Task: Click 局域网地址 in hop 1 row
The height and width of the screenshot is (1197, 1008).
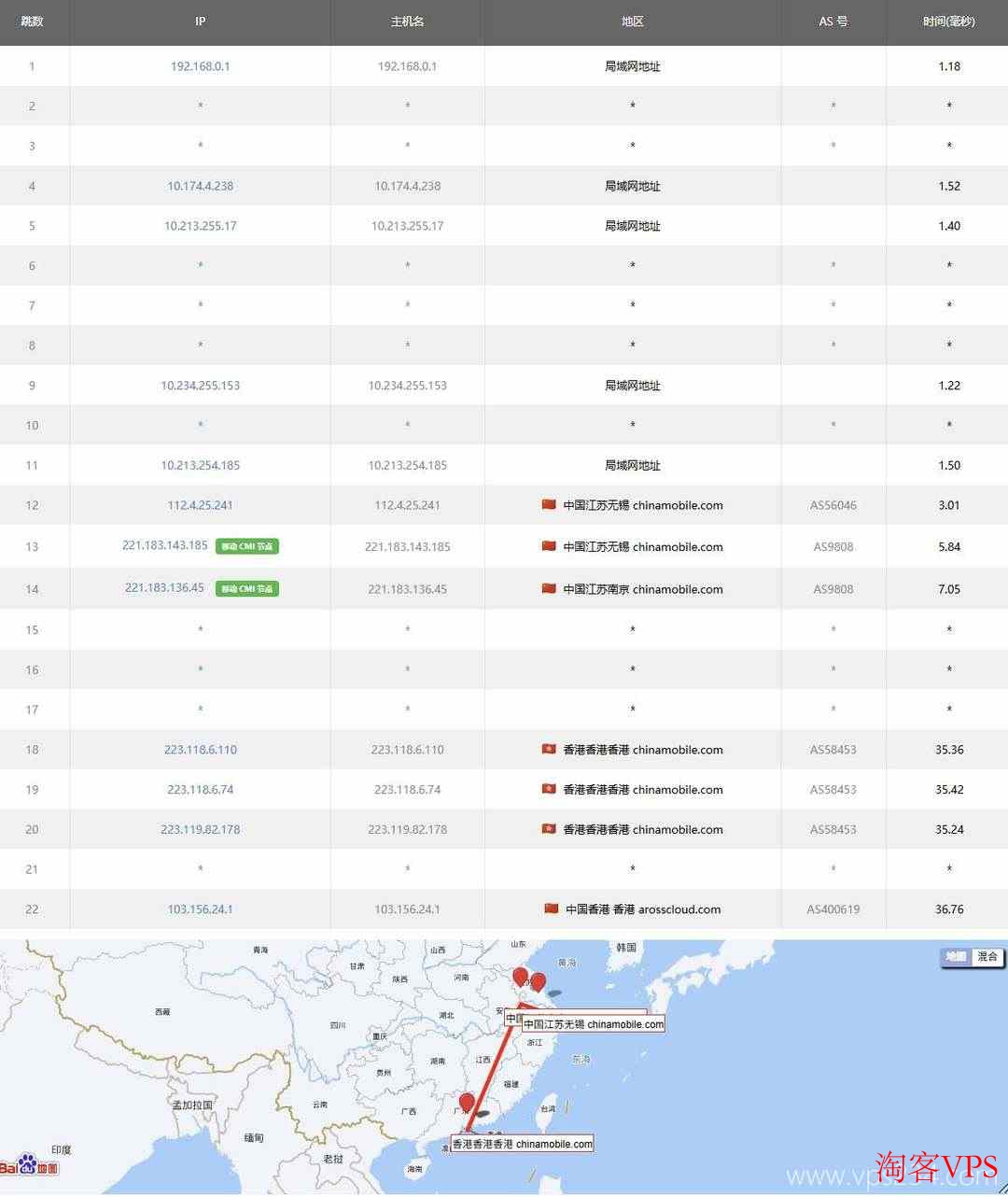Action: [632, 66]
